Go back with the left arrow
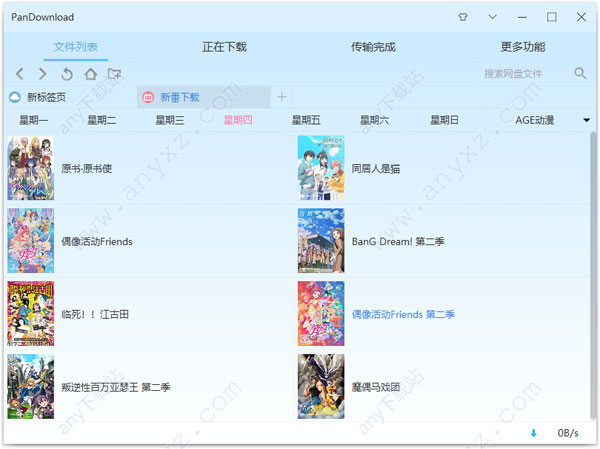The image size is (600, 449). [20, 73]
